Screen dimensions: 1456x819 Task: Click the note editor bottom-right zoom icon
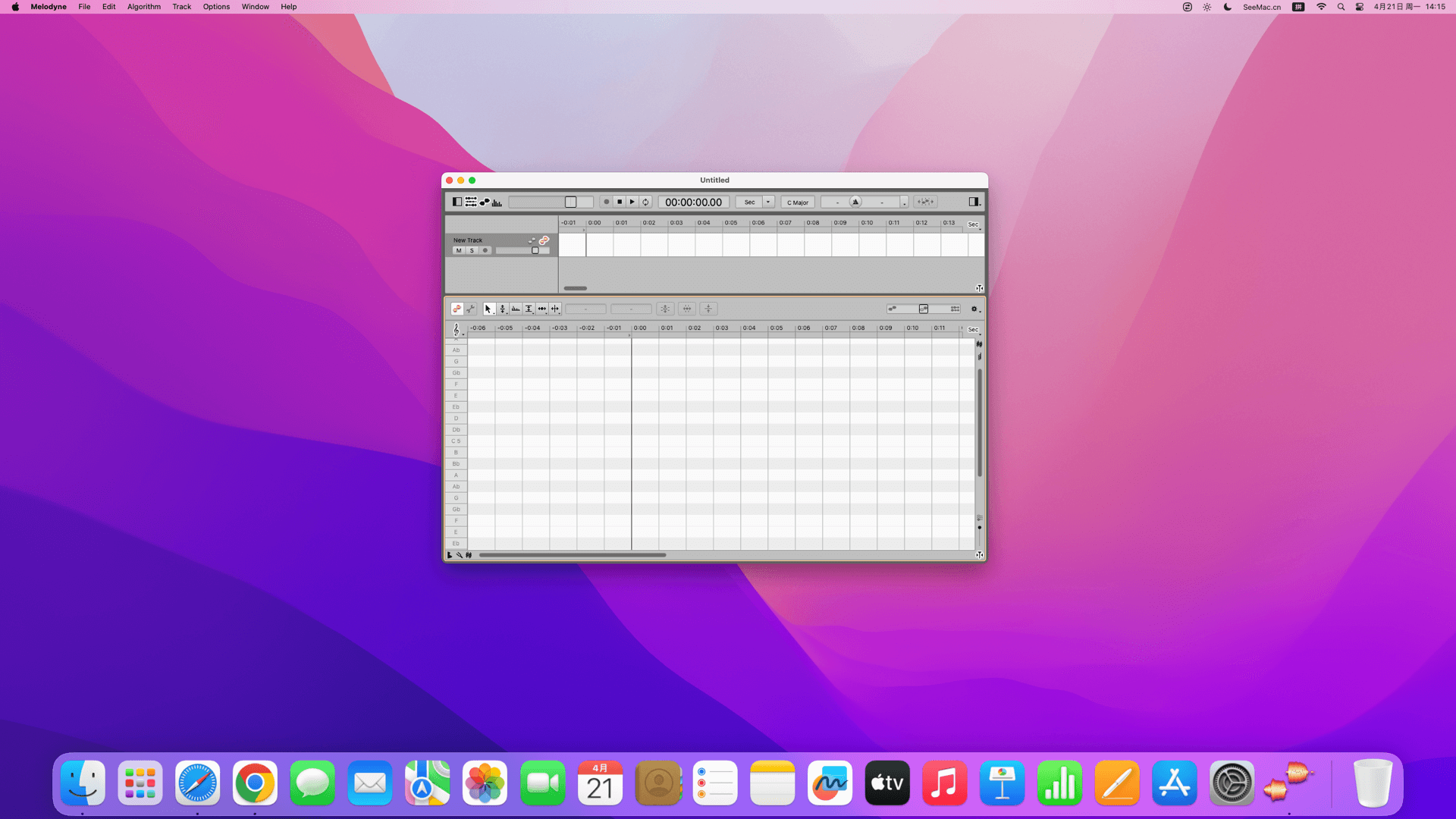[x=979, y=555]
